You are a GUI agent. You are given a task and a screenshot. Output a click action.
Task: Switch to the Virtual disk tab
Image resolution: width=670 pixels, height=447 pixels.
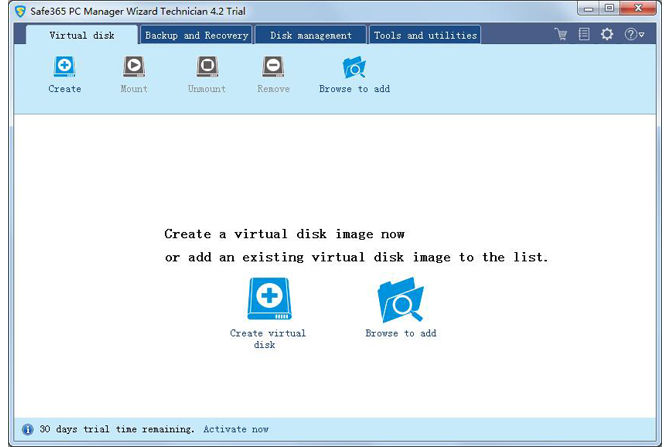(82, 35)
